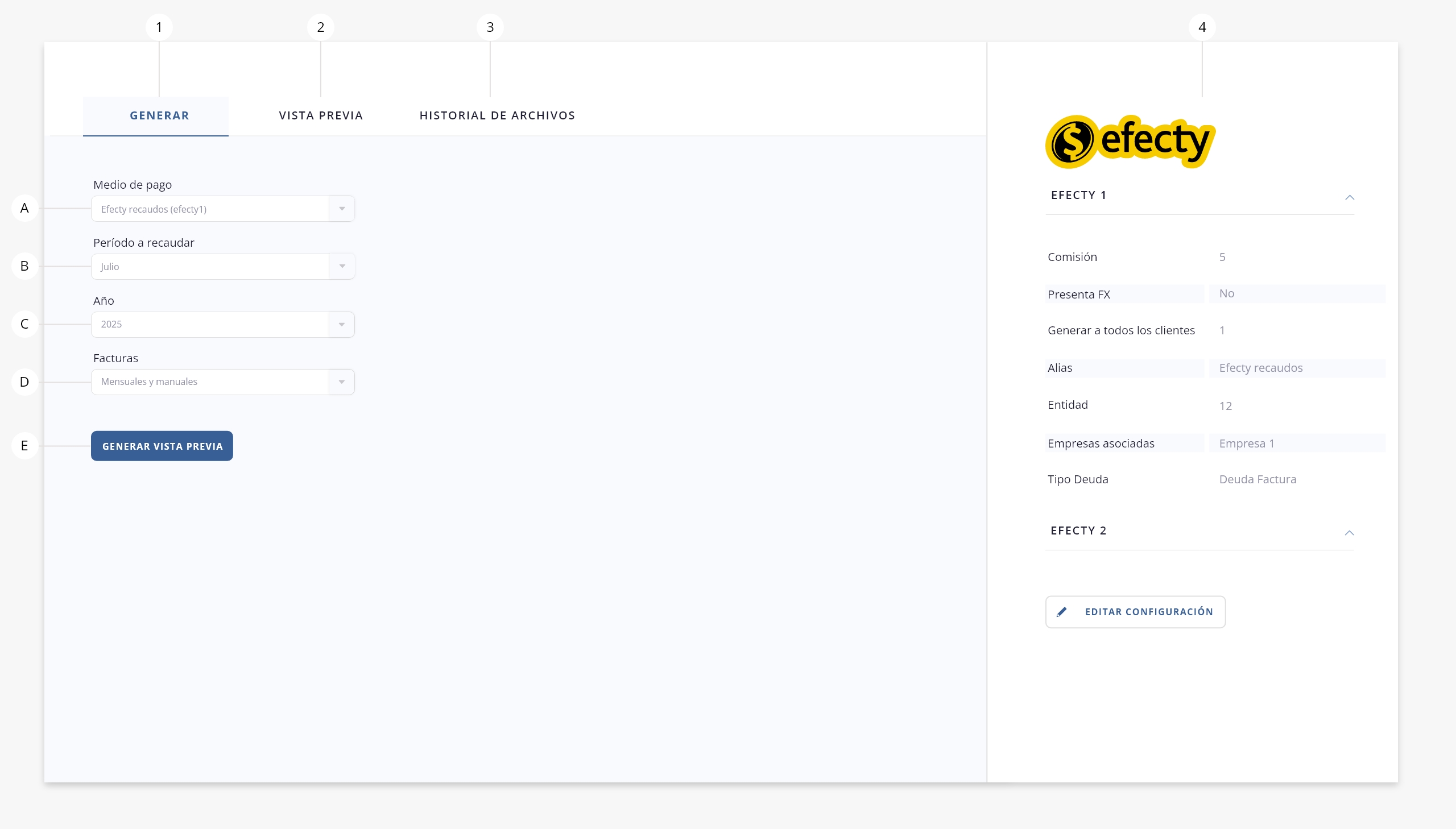The width and height of the screenshot is (1456, 829).
Task: Select the Generar tab
Action: [x=159, y=115]
